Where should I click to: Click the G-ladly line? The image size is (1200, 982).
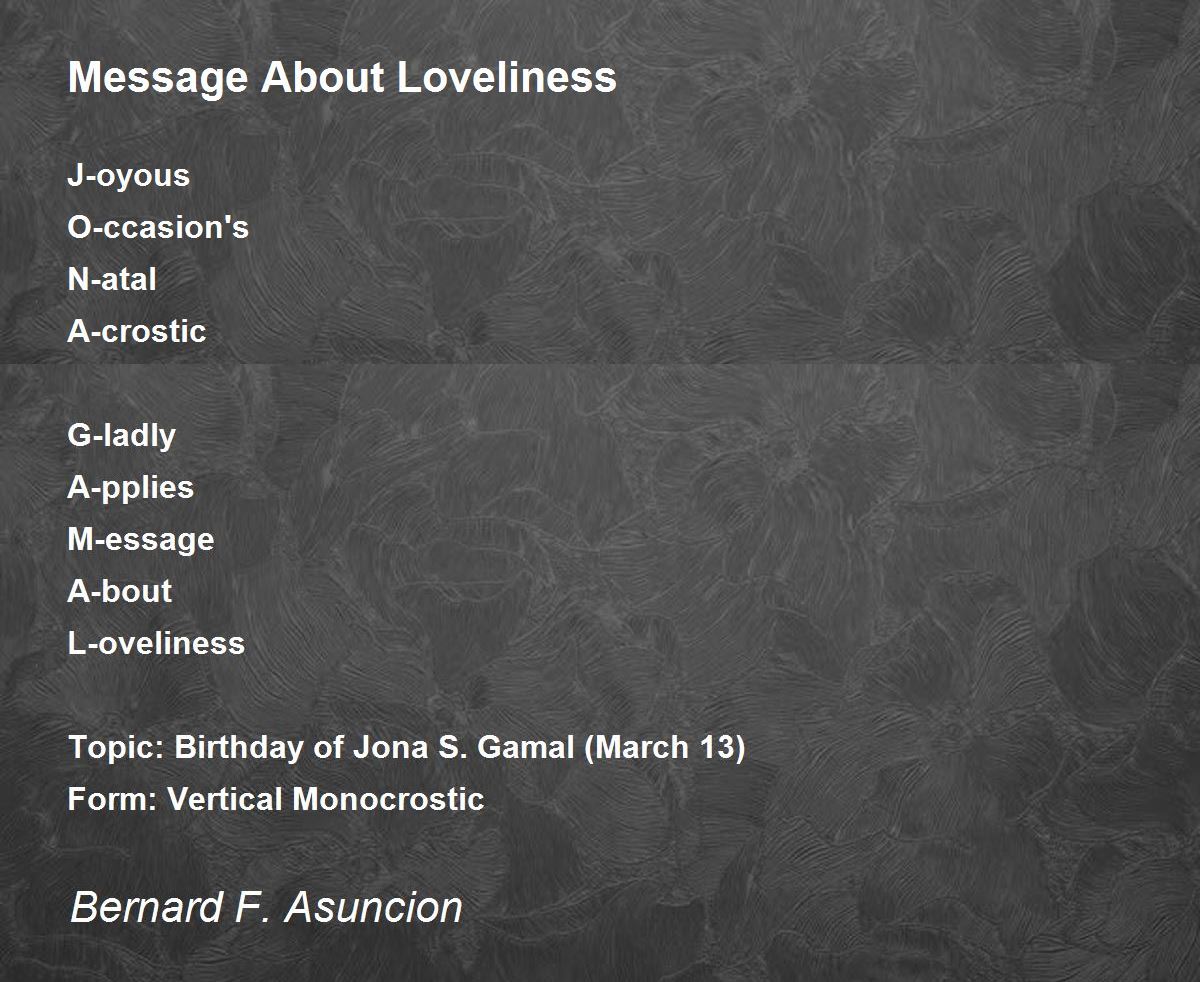click(x=121, y=436)
